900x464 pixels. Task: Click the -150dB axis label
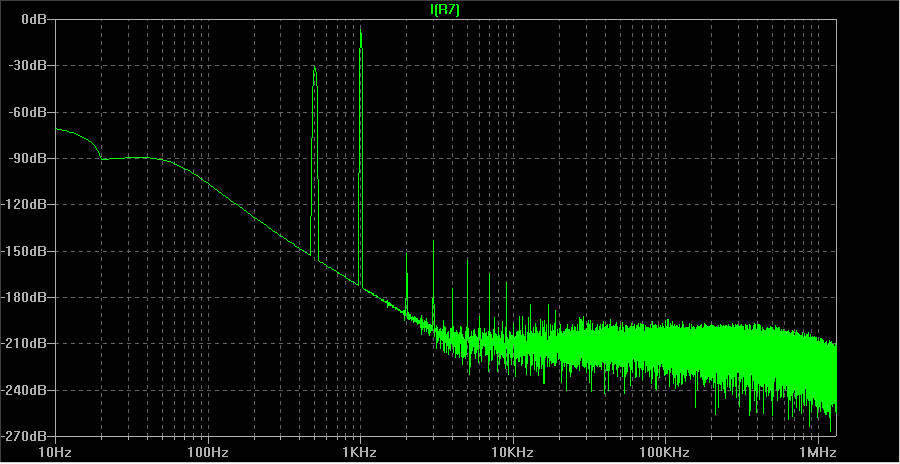pyautogui.click(x=25, y=251)
